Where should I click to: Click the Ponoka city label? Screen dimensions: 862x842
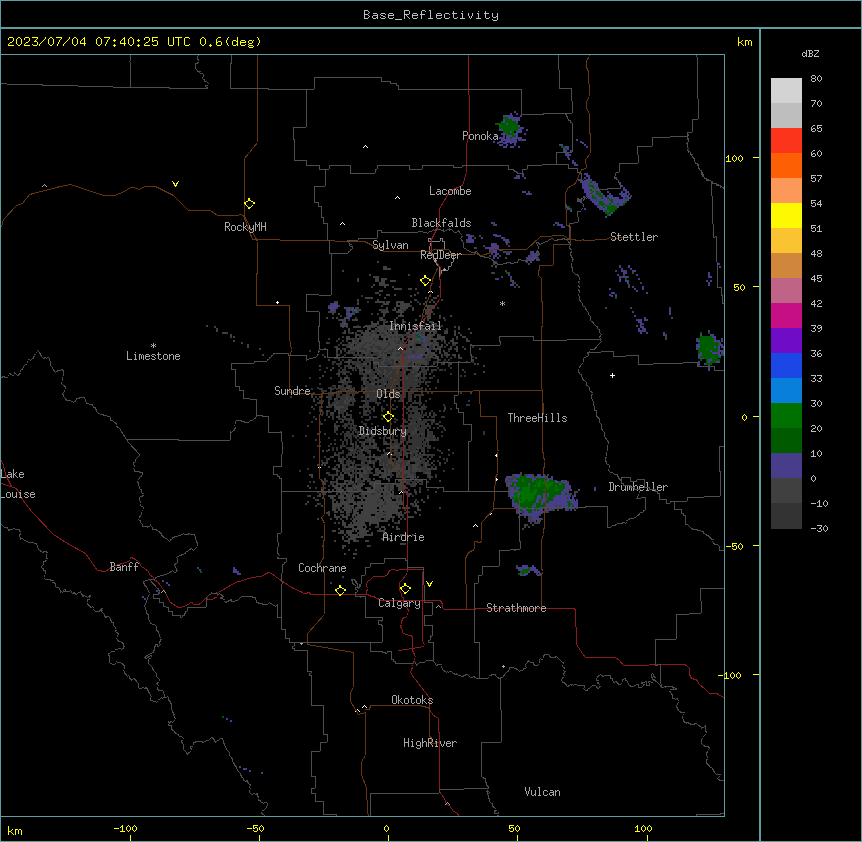(480, 136)
